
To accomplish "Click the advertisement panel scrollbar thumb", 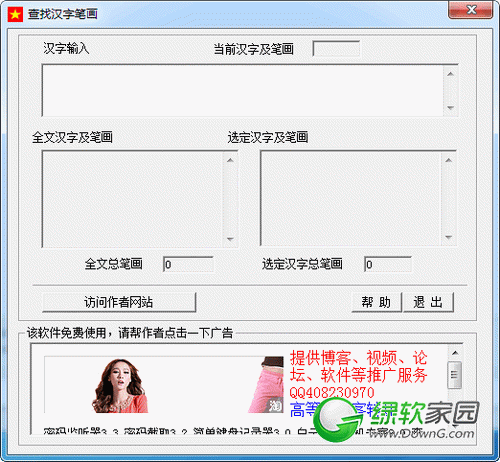I will coord(455,375).
